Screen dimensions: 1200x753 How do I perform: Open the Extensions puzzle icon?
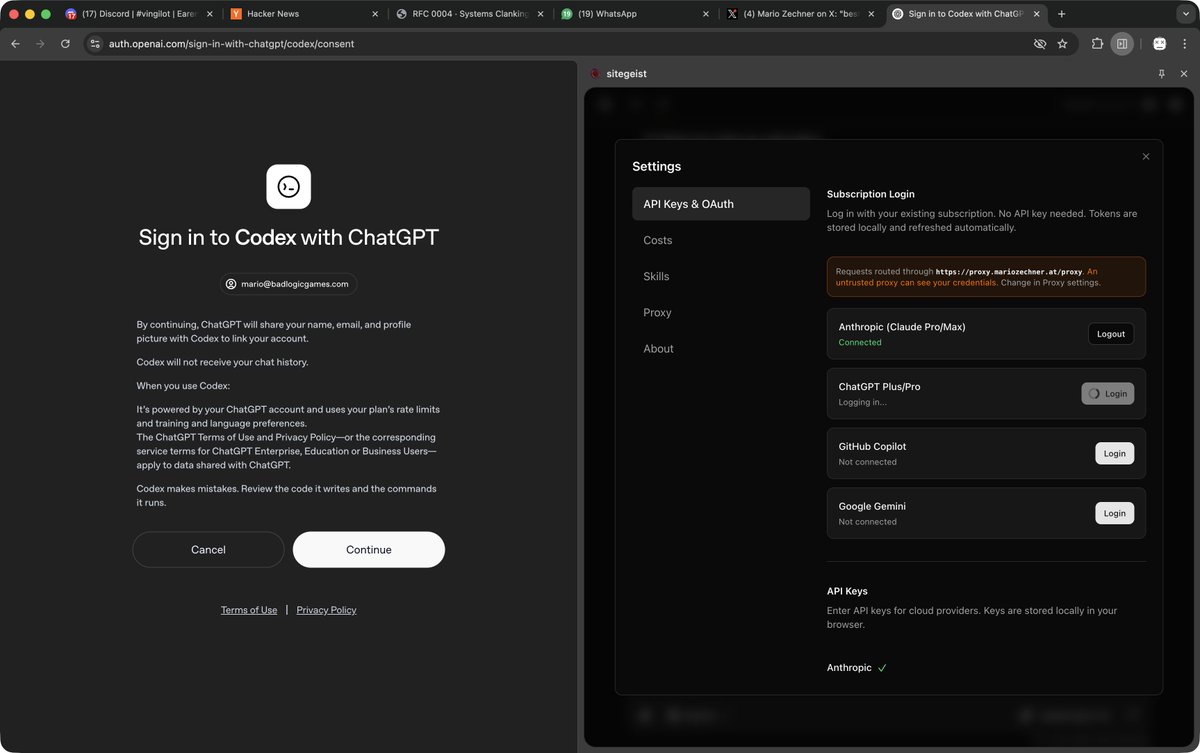(1097, 44)
